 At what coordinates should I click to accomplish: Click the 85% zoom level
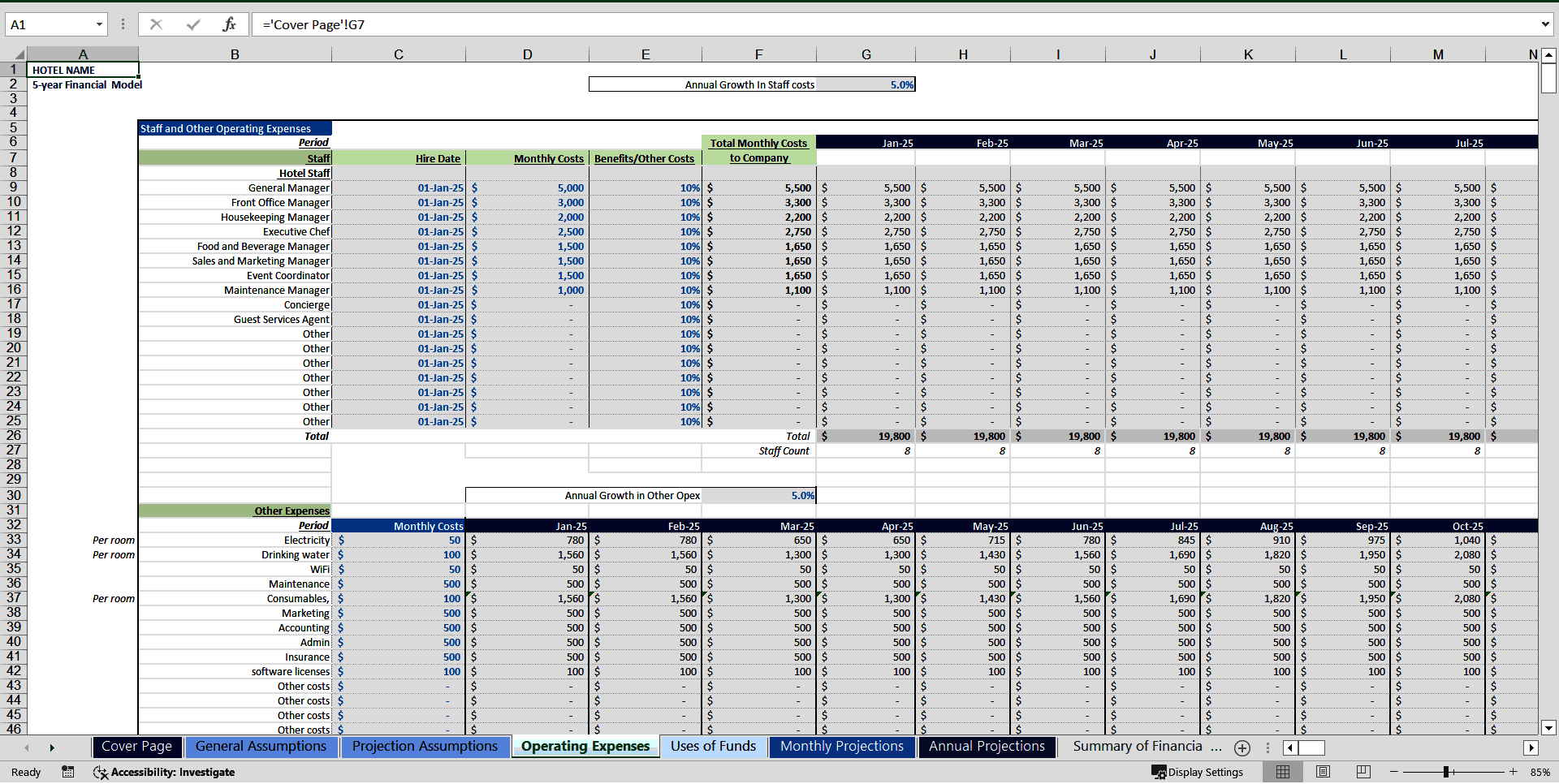click(x=1540, y=772)
